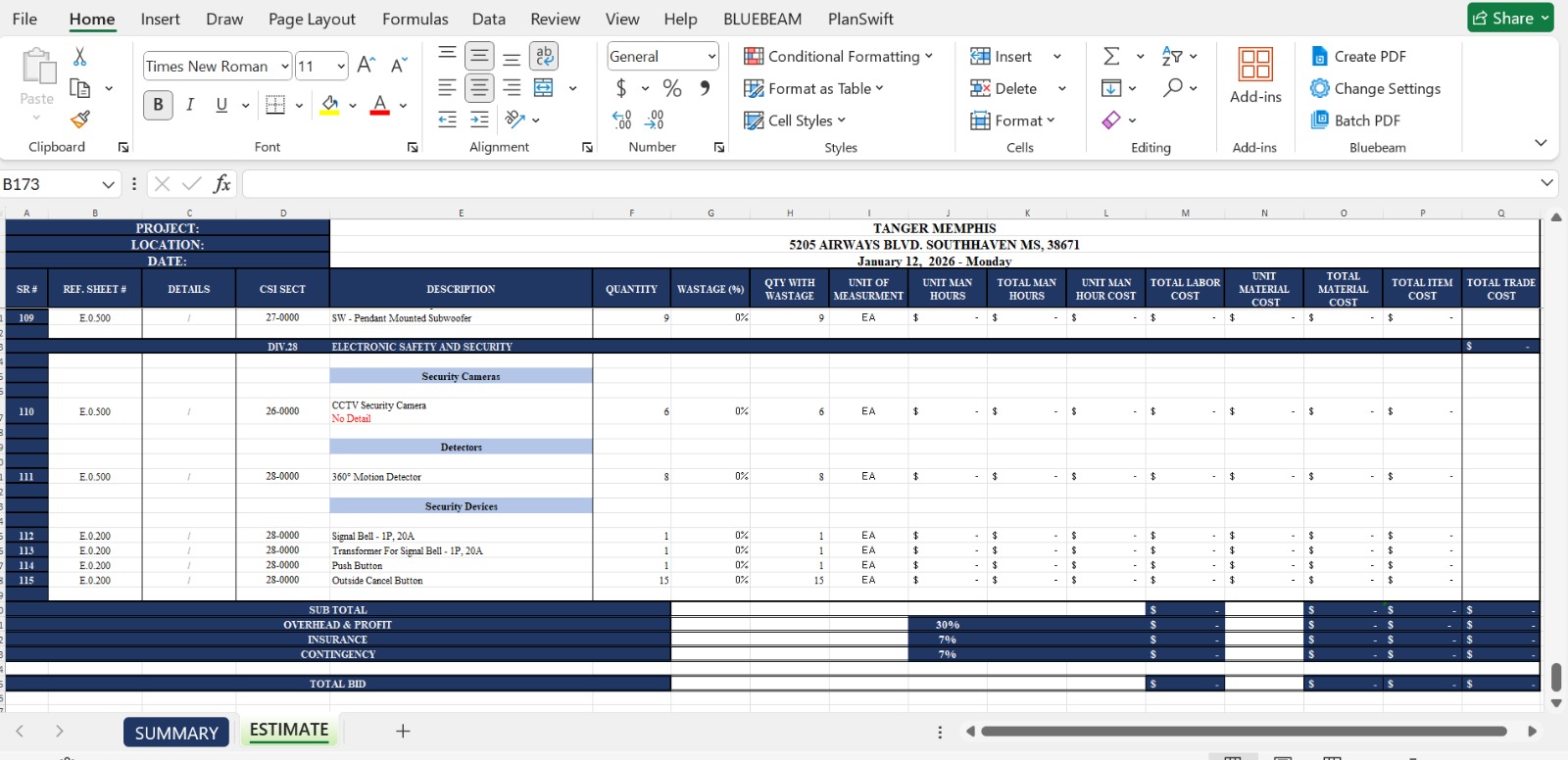Click the Increase Indent icon

tap(479, 119)
